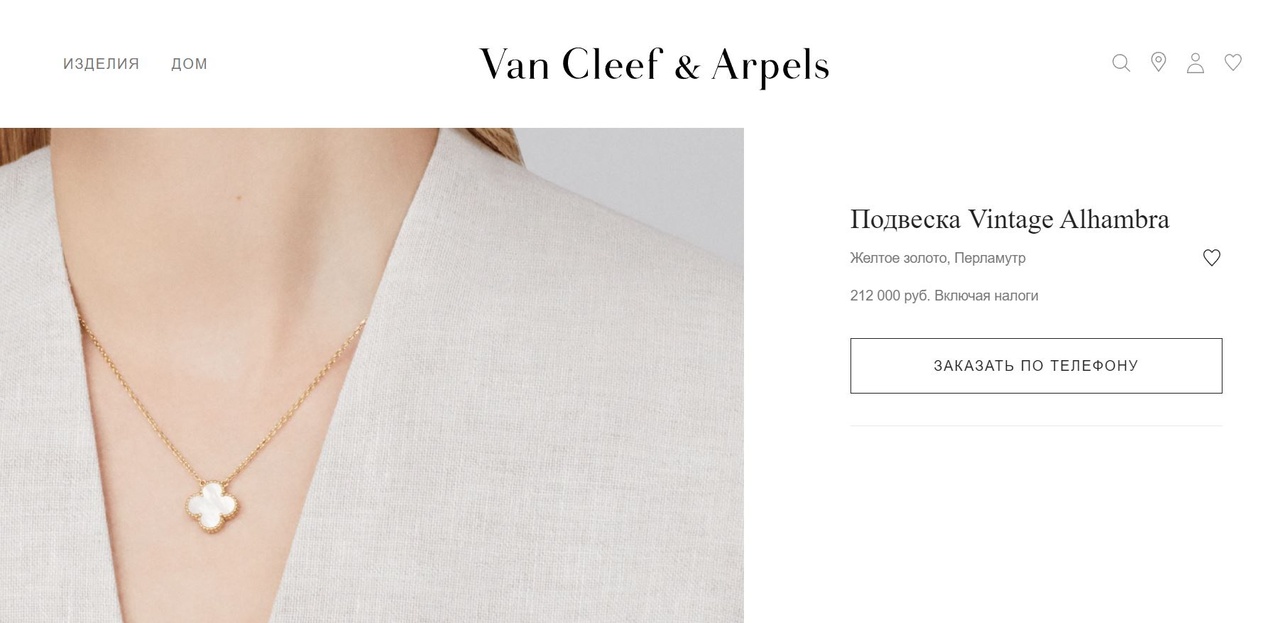1280x623 pixels.
Task: Add Vintage Alhambra pendant to wishlist
Action: pyautogui.click(x=1211, y=258)
